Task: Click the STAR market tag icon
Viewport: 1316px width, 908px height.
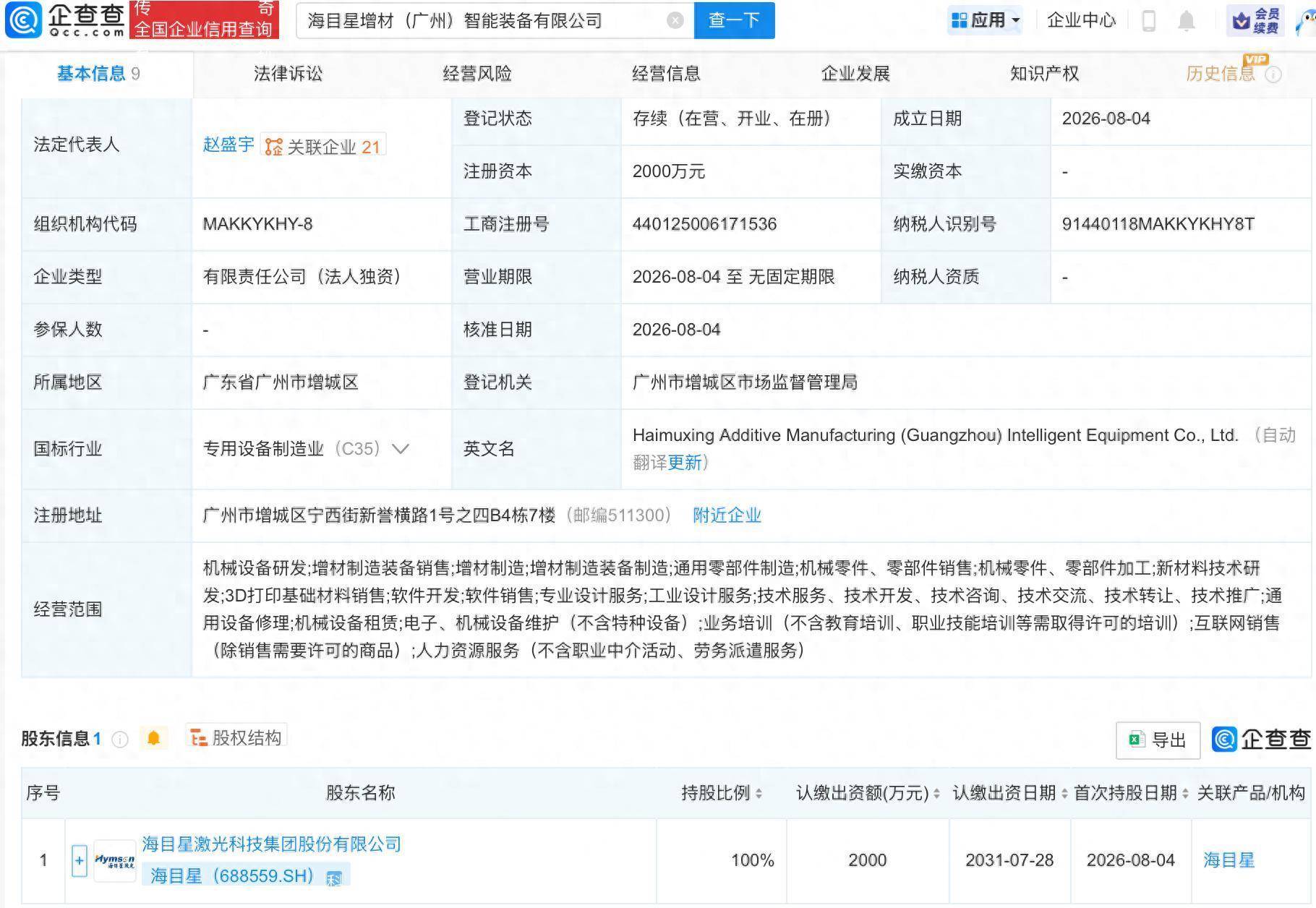Action: [x=333, y=878]
